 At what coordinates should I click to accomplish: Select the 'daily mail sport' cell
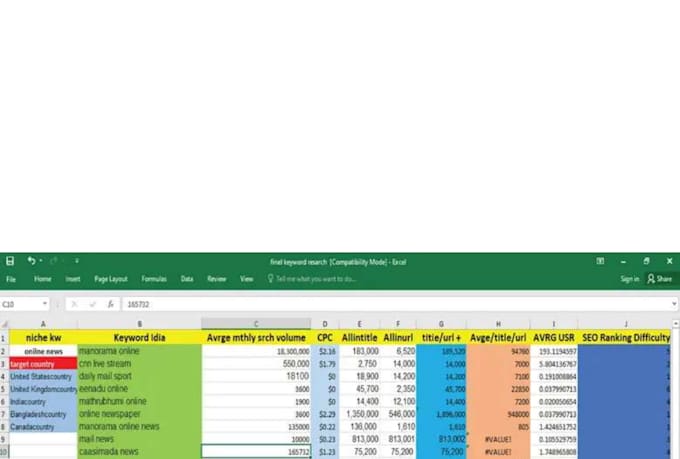click(x=140, y=376)
